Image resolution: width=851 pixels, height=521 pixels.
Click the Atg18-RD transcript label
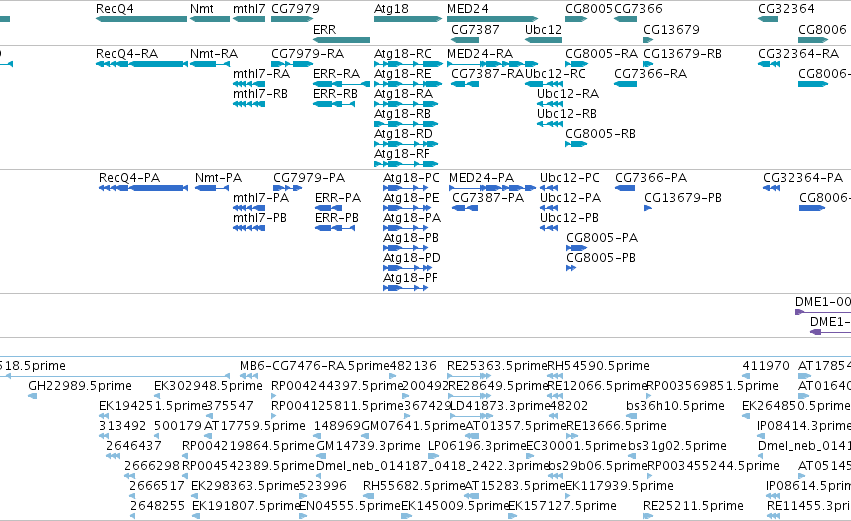pos(403,134)
